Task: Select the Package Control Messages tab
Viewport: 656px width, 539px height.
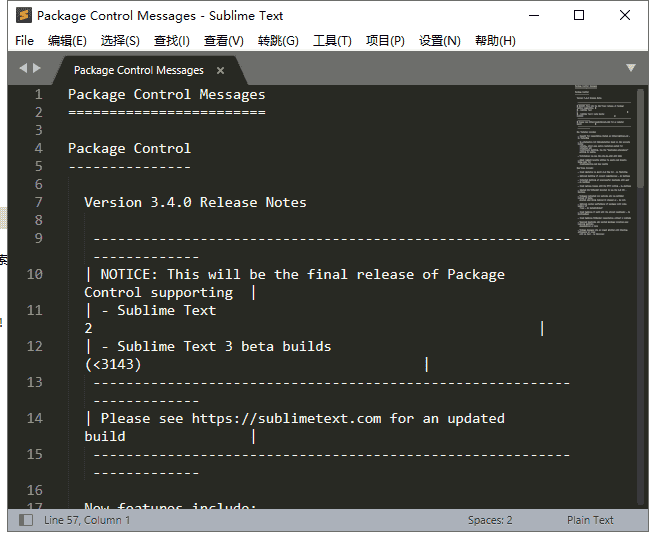Action: tap(138, 70)
